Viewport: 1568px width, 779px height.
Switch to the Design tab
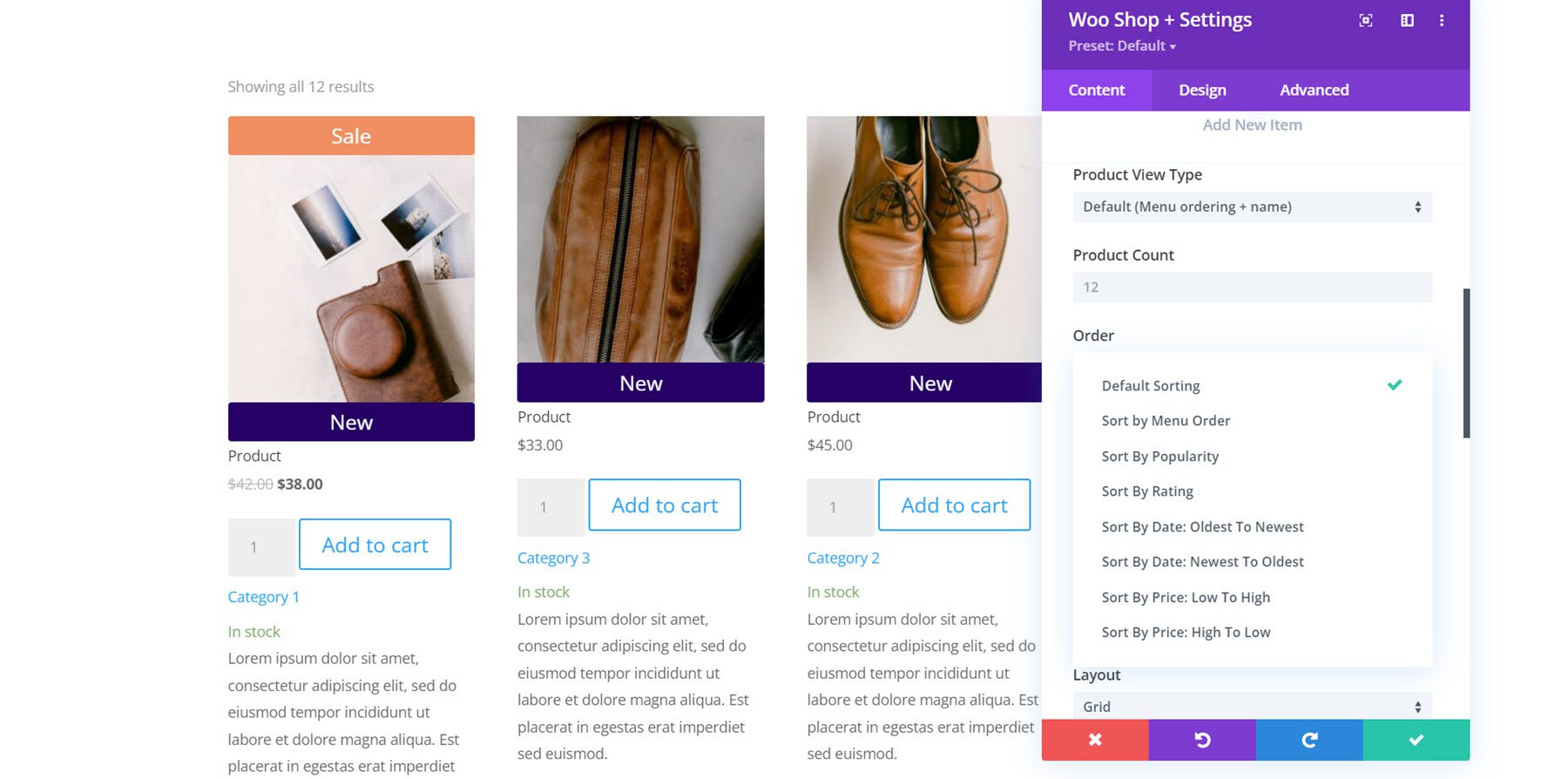tap(1201, 90)
